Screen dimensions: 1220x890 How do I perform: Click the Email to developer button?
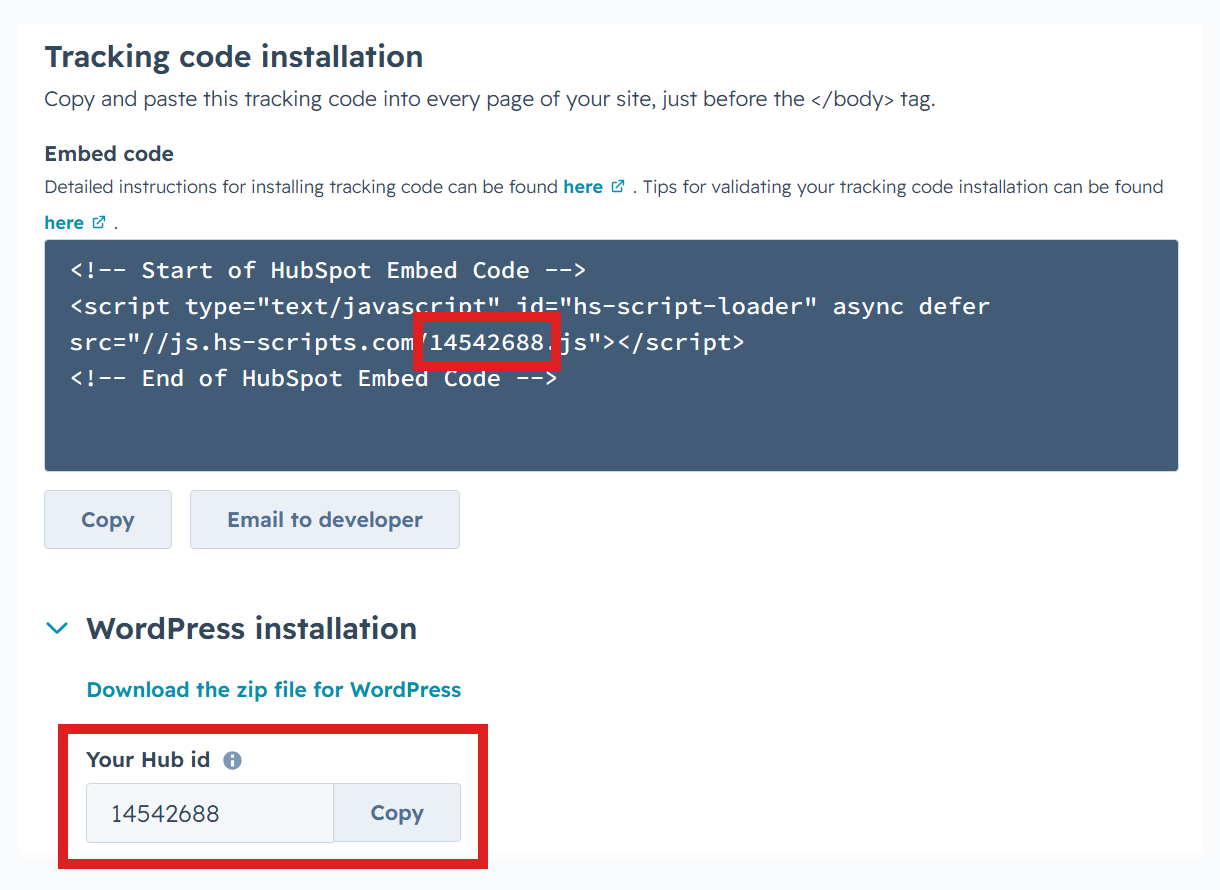[325, 519]
